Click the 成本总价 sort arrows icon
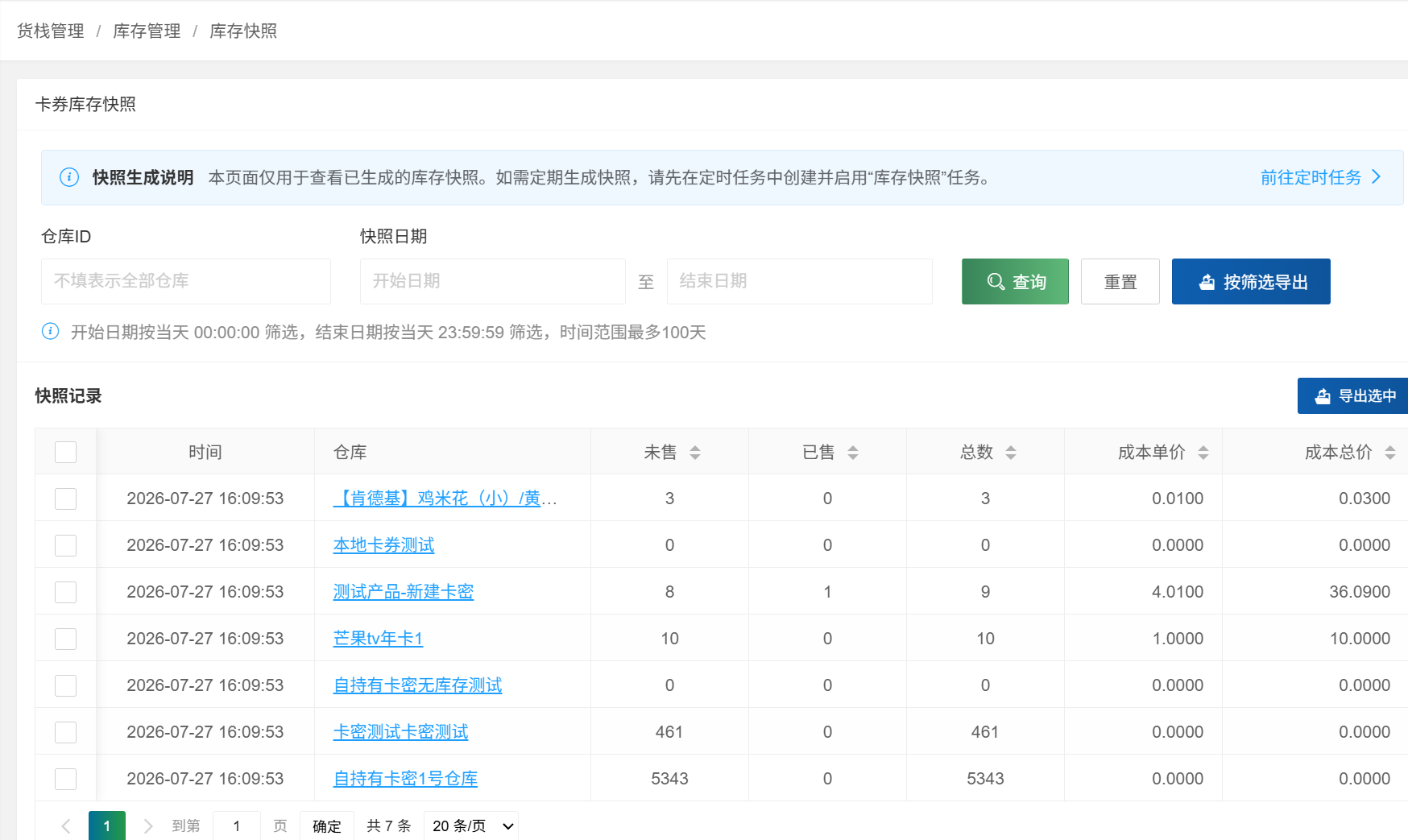 [1390, 453]
